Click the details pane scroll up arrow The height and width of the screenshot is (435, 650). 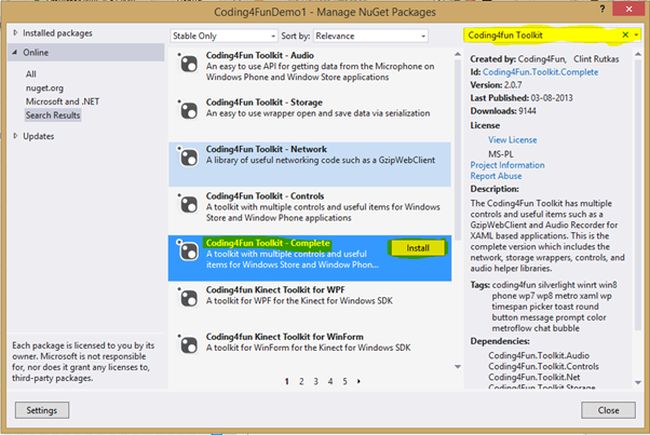click(x=638, y=54)
